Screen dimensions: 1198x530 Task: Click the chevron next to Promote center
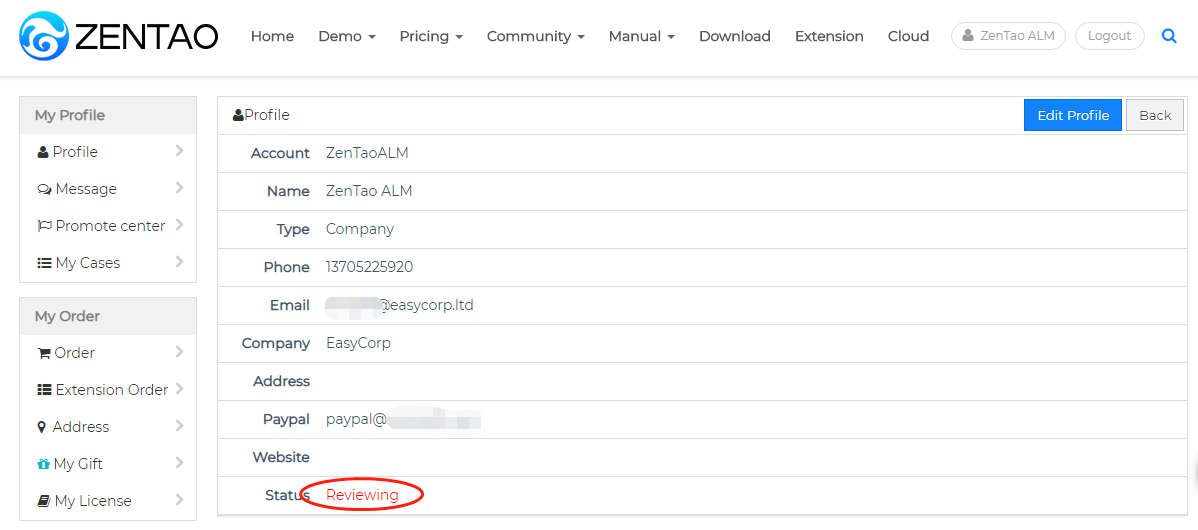tap(180, 225)
